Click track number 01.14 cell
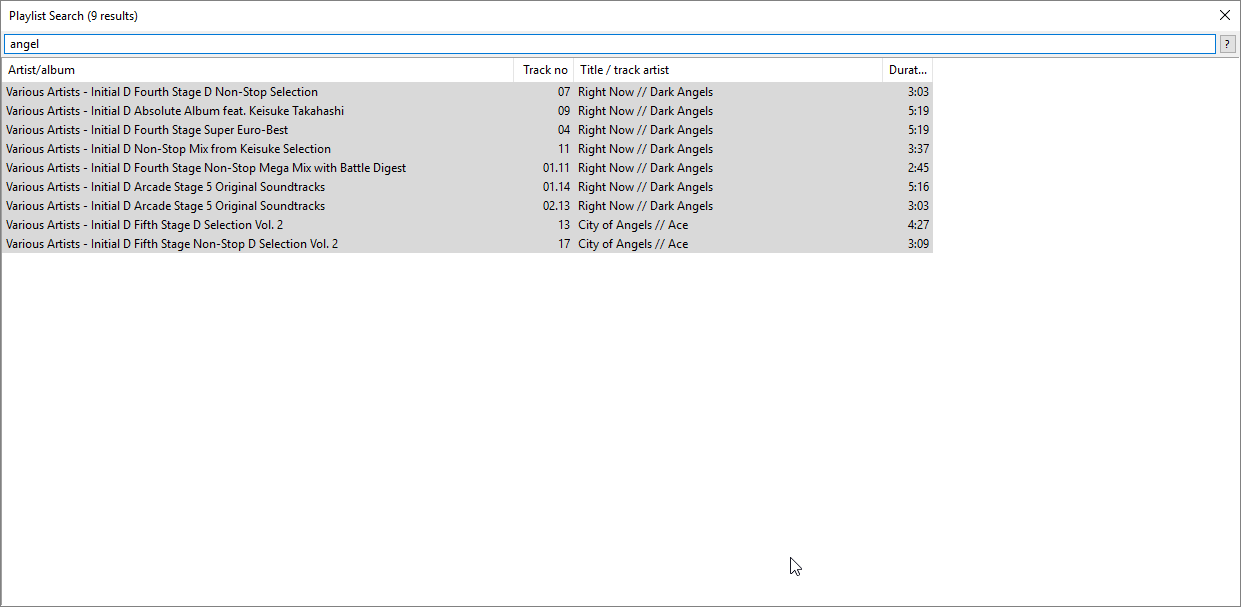Image resolution: width=1241 pixels, height=607 pixels. click(x=556, y=187)
